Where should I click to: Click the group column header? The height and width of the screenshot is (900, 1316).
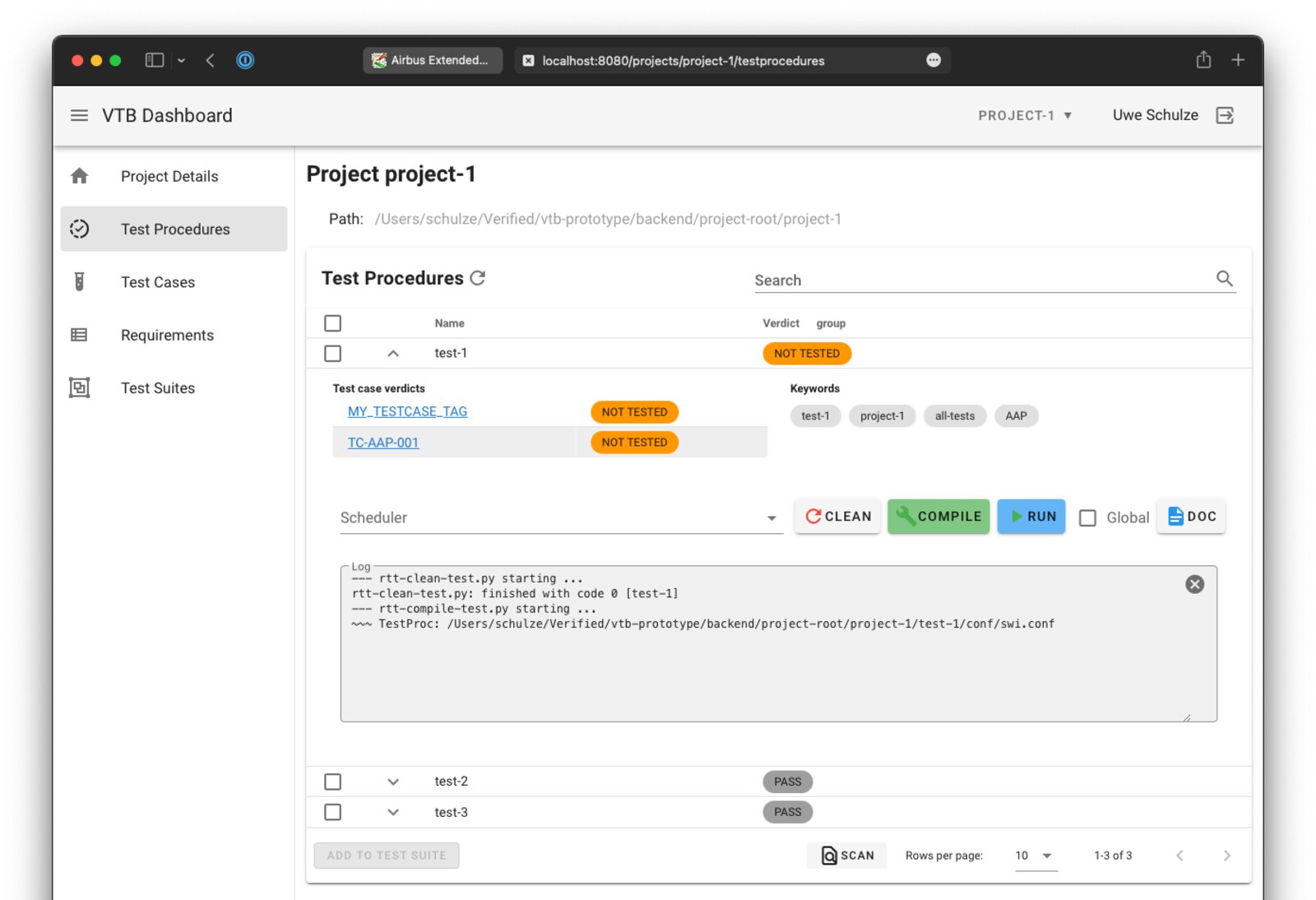tap(831, 323)
